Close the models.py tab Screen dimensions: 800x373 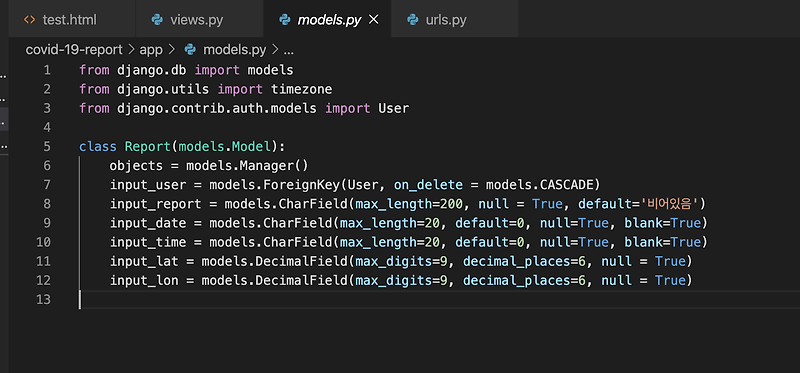pyautogui.click(x=373, y=19)
